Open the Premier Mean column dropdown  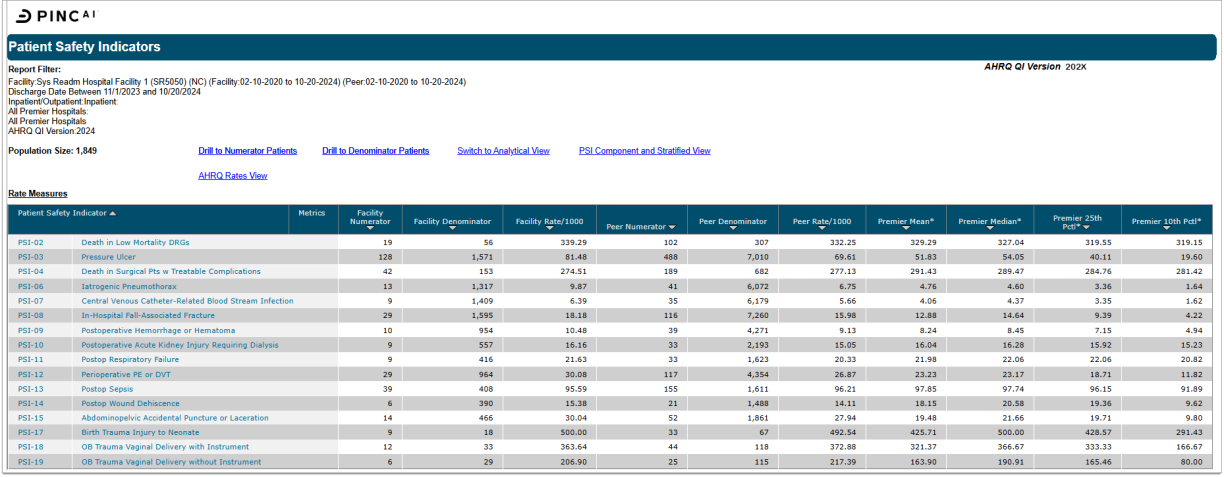point(905,227)
